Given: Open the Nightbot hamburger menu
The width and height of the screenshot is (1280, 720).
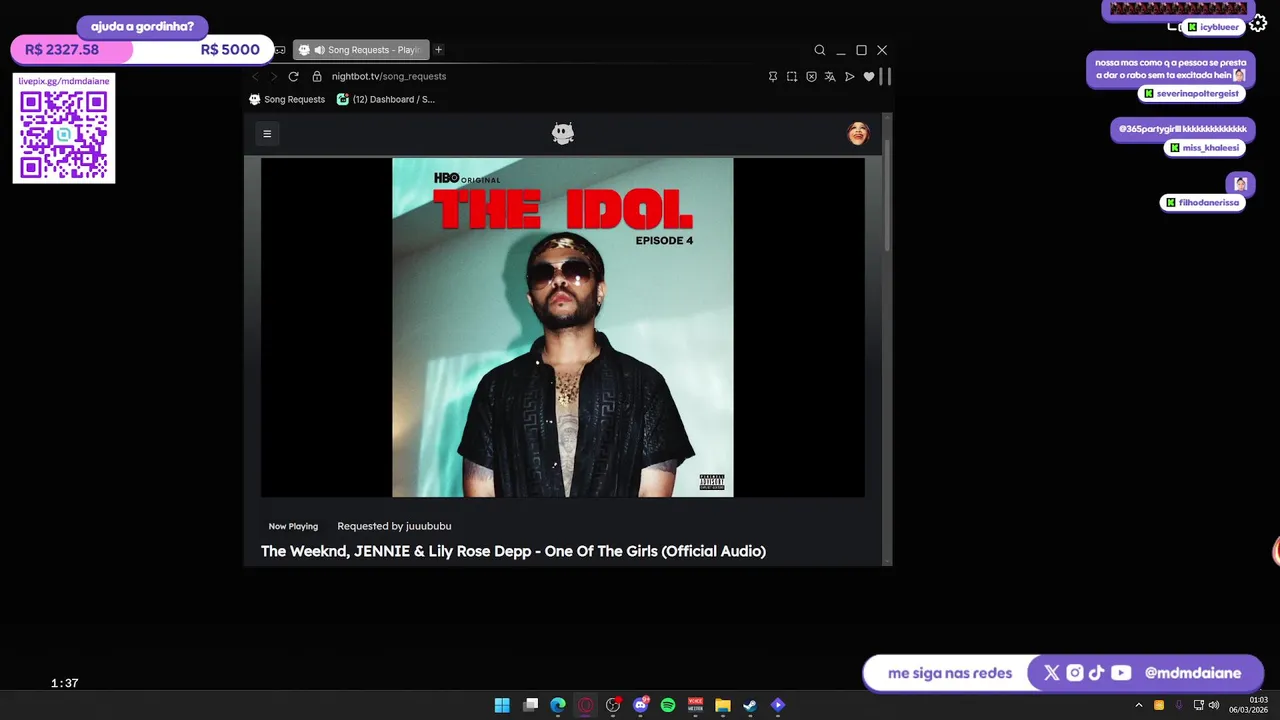Looking at the screenshot, I should [267, 134].
